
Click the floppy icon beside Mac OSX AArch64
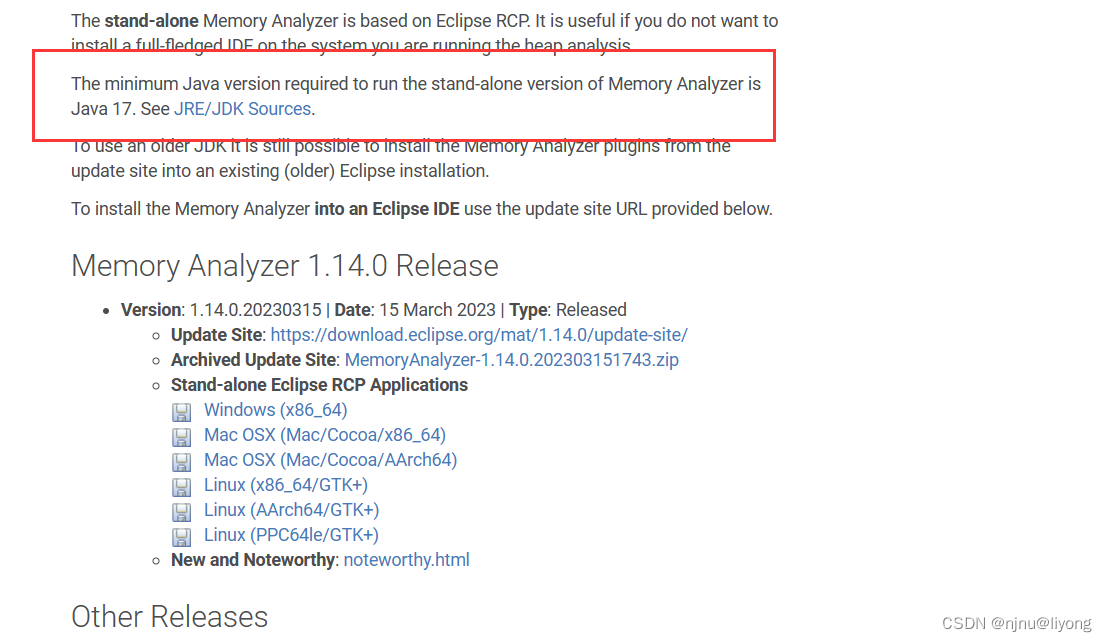(181, 462)
